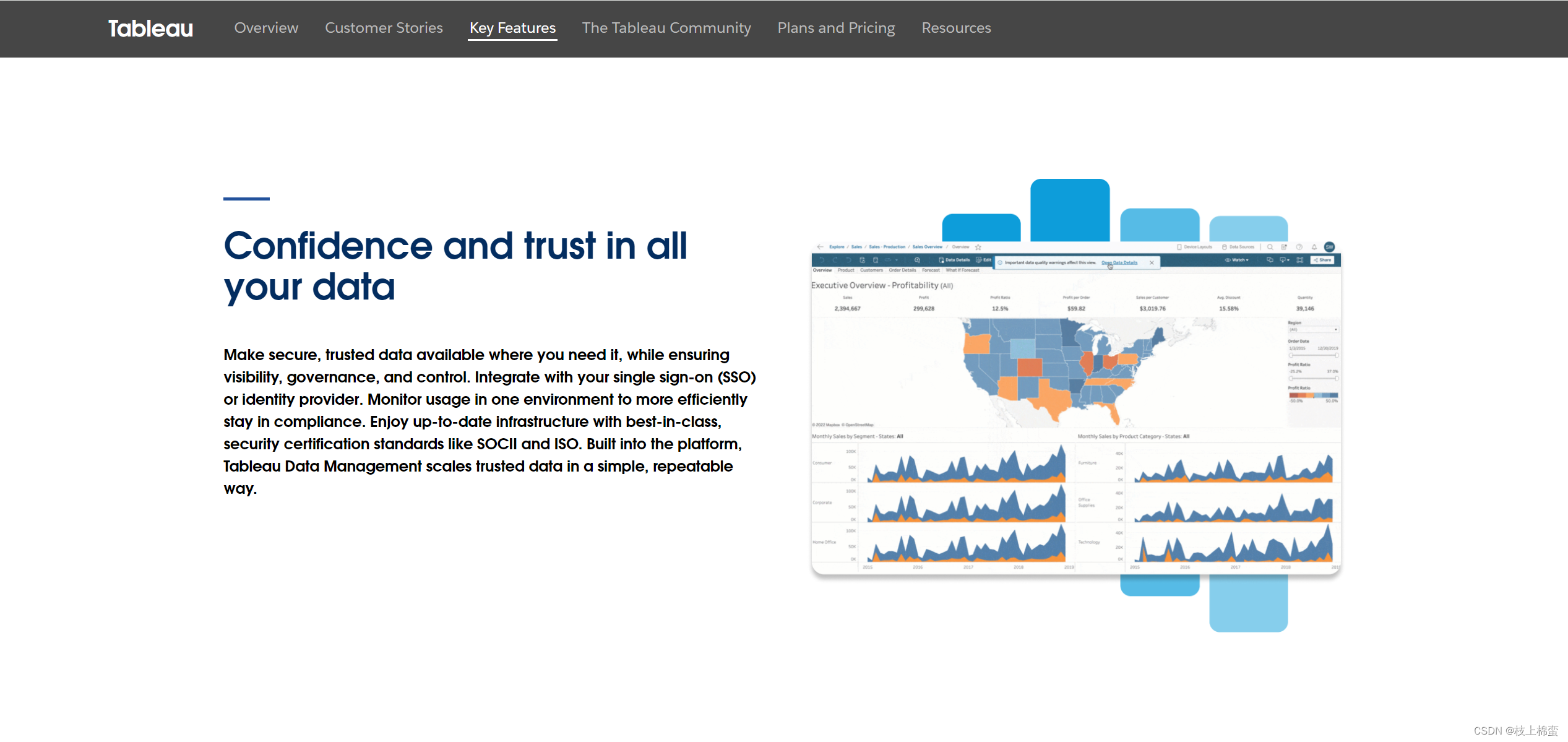Click the notifications bell icon
1568x742 pixels.
click(x=1314, y=247)
